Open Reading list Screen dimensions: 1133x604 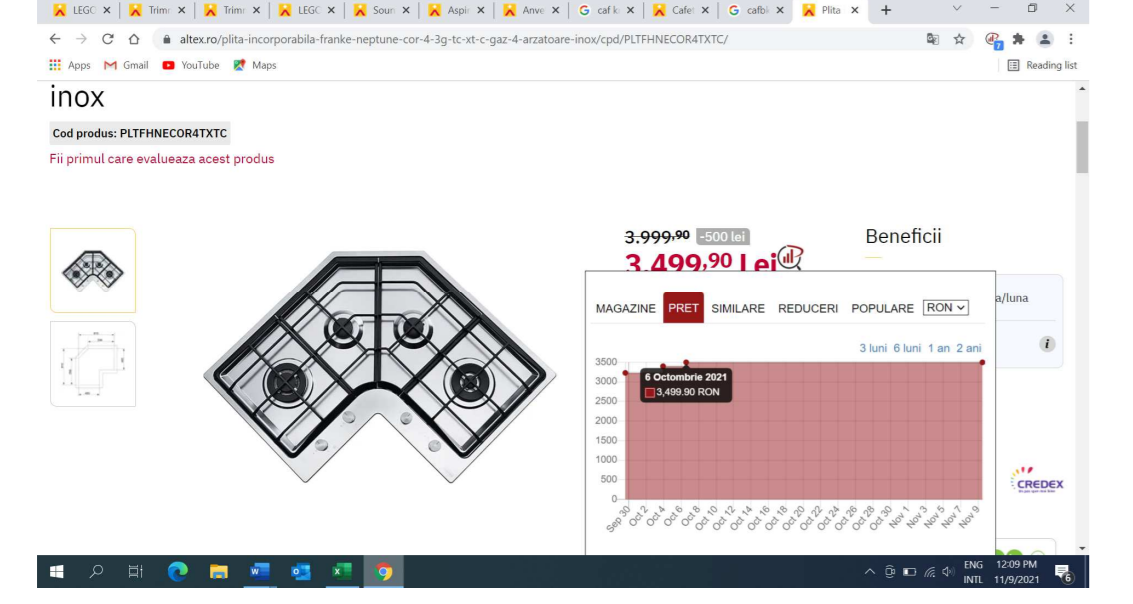(1042, 65)
